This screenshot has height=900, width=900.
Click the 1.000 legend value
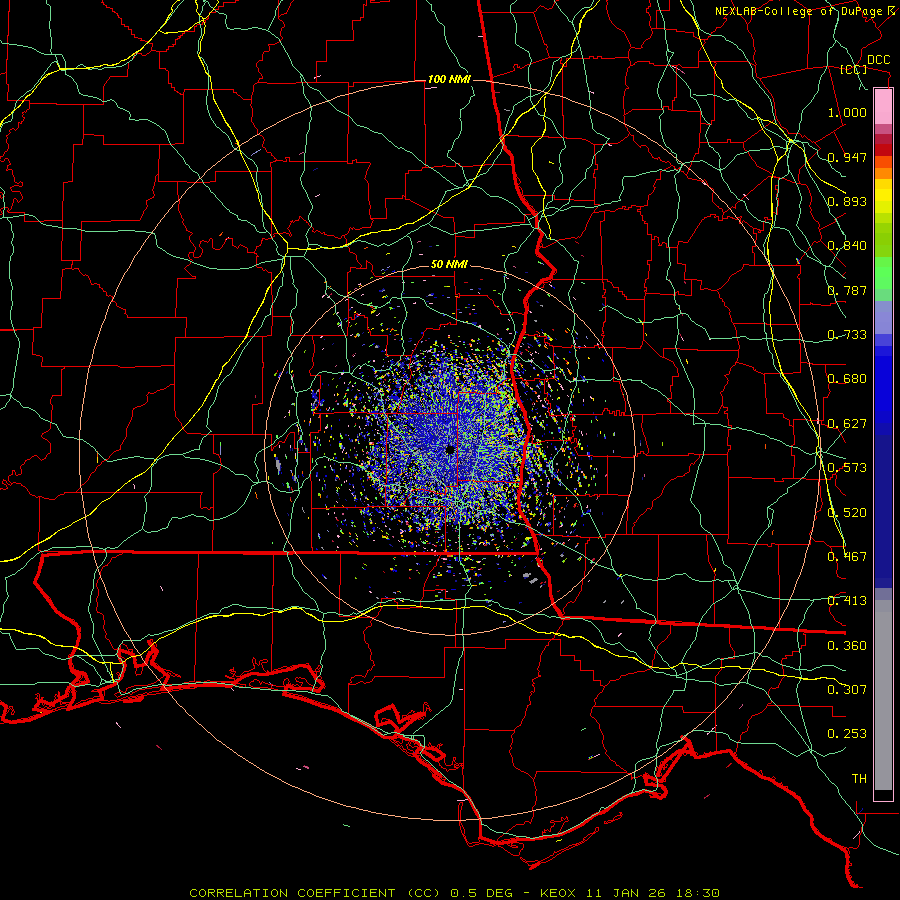click(847, 112)
